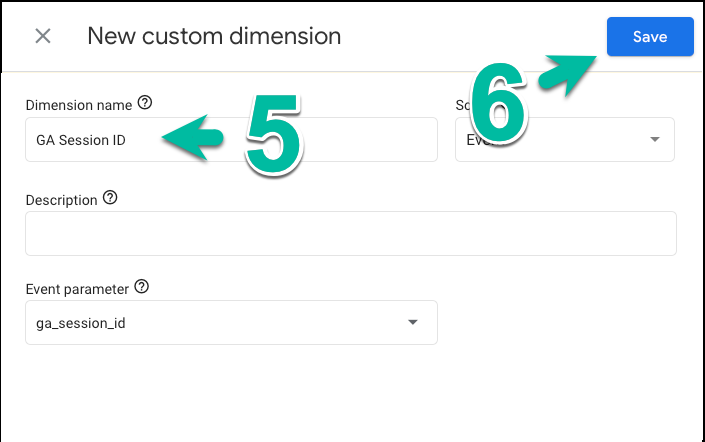The image size is (705, 442).
Task: Close the New custom dimension panel
Action: [43, 36]
